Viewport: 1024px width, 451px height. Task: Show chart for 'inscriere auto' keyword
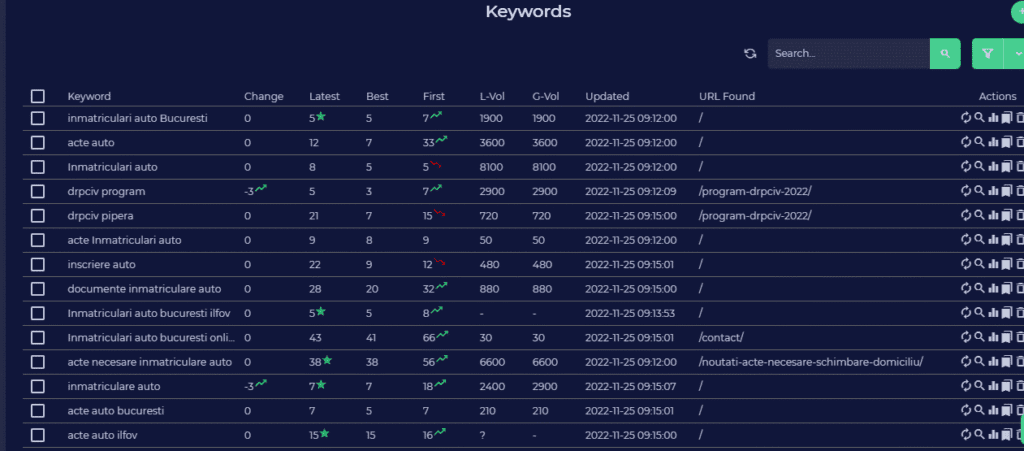[993, 264]
